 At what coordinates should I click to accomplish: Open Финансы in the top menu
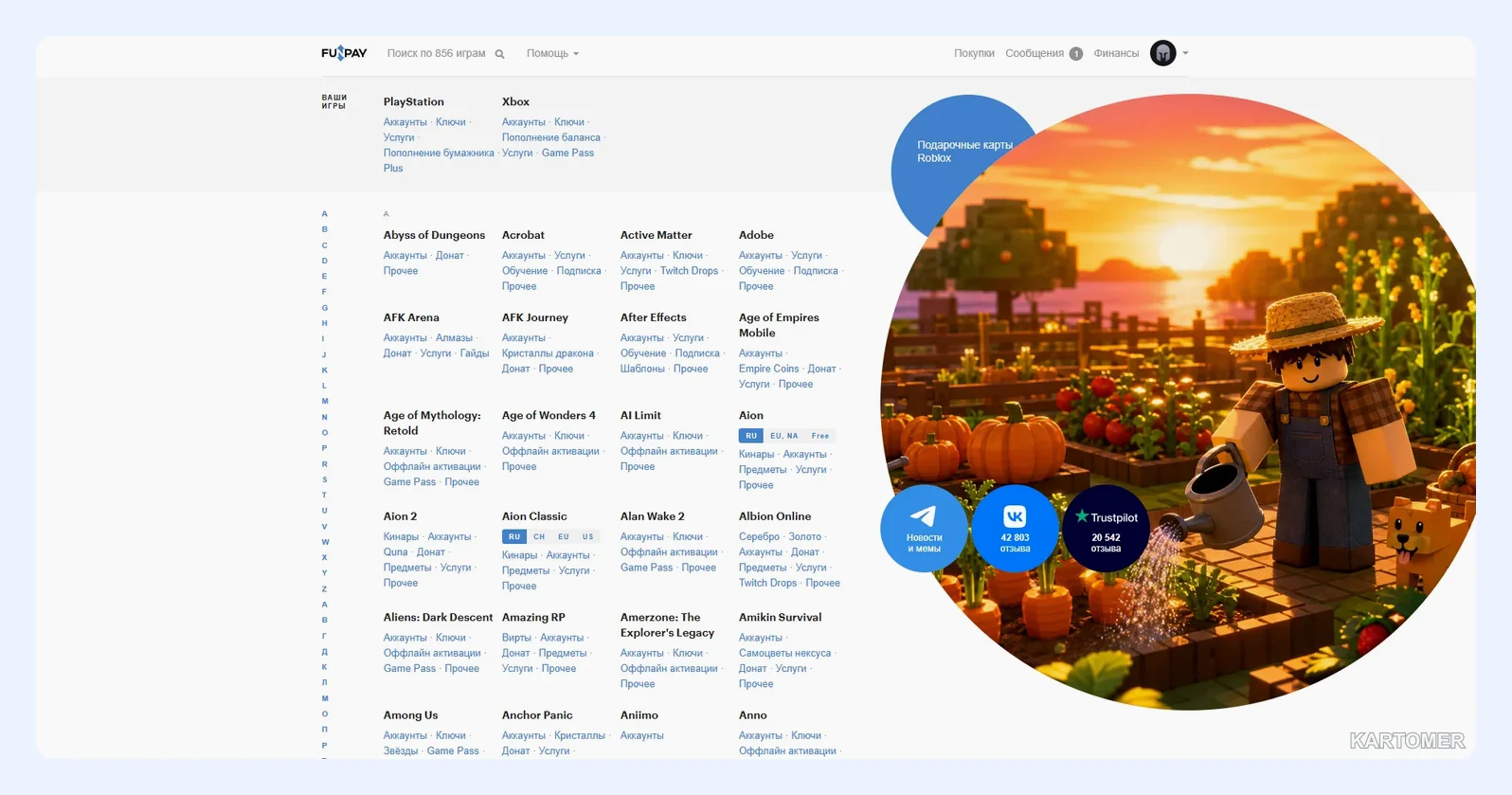[x=1116, y=54]
